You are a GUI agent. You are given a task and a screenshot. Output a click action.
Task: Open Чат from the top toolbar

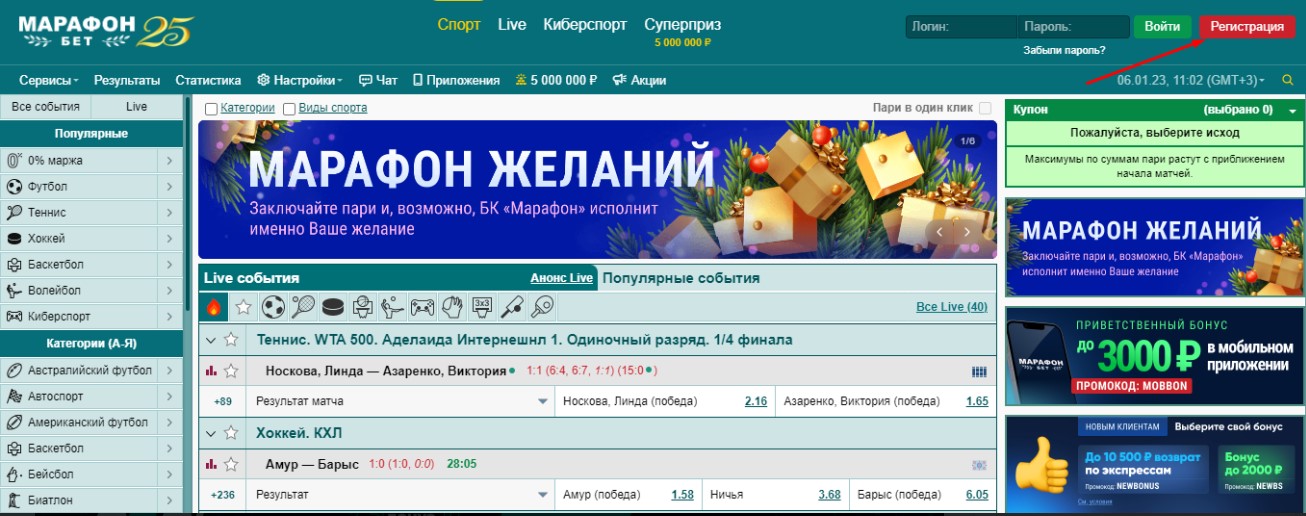tap(378, 80)
